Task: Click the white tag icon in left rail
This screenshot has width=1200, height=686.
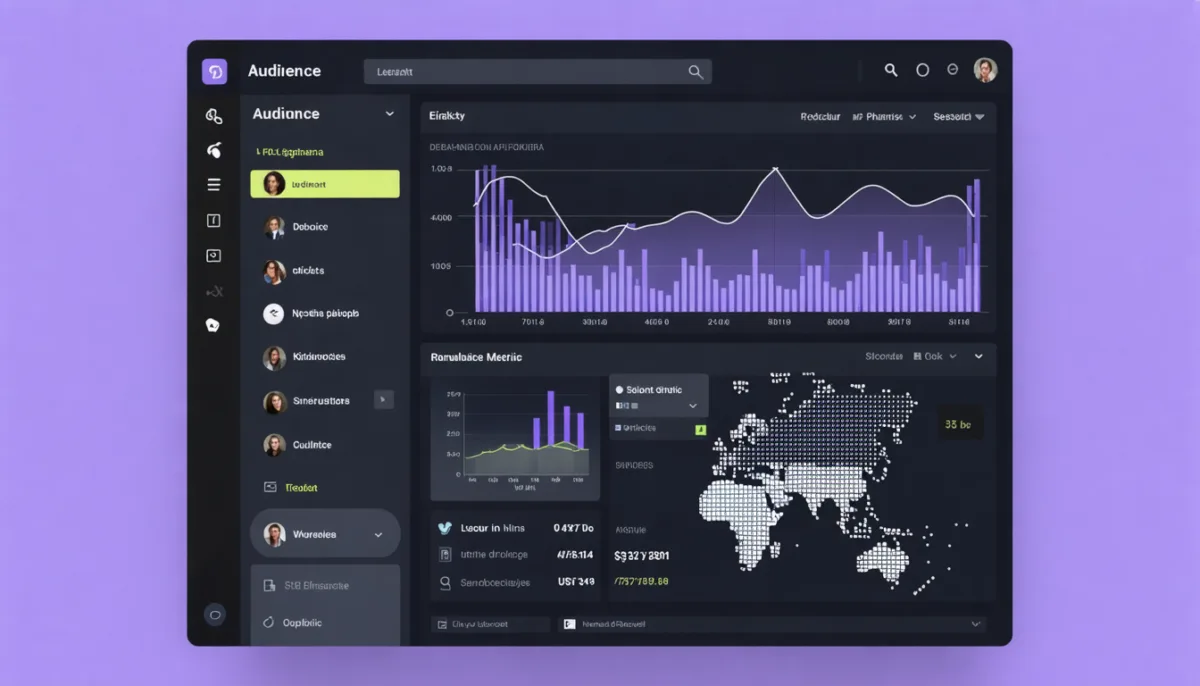Action: coord(212,325)
